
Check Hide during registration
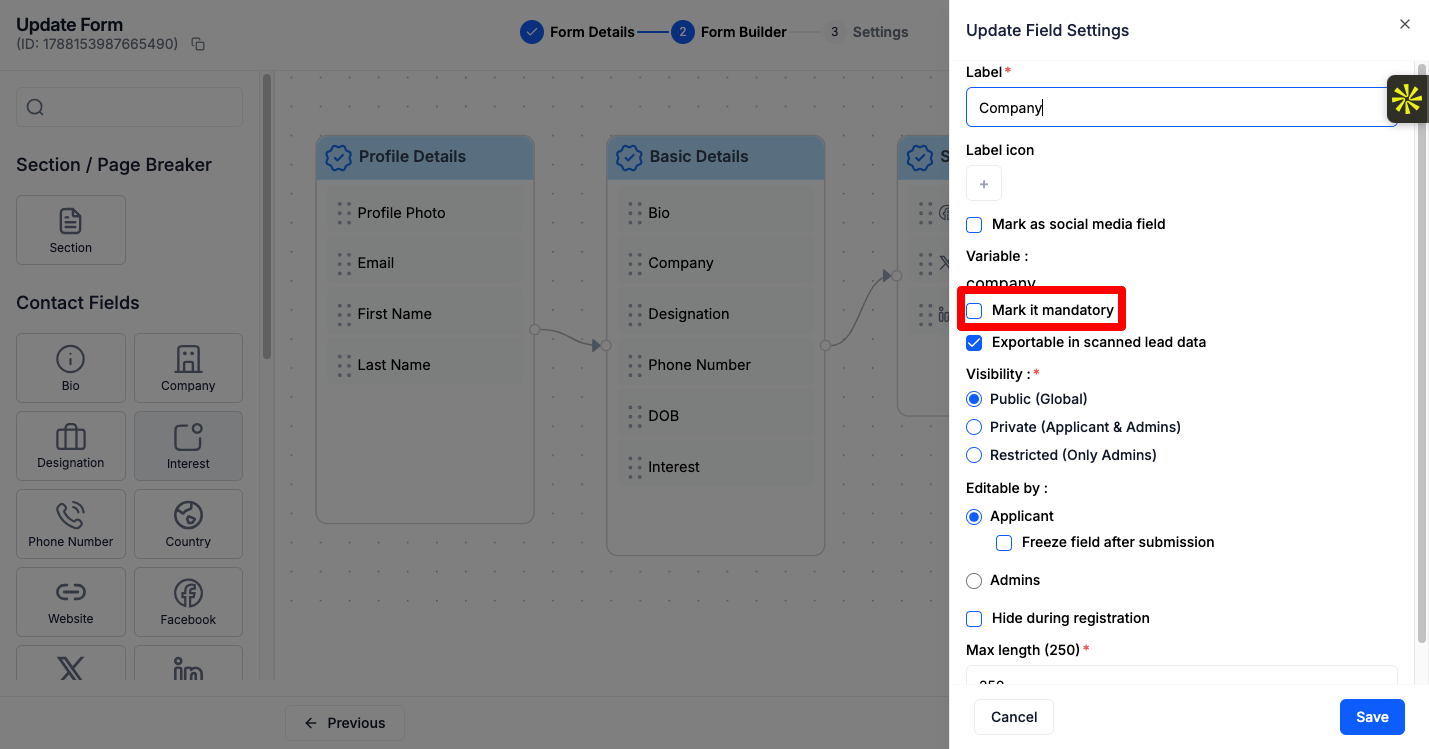coord(974,619)
